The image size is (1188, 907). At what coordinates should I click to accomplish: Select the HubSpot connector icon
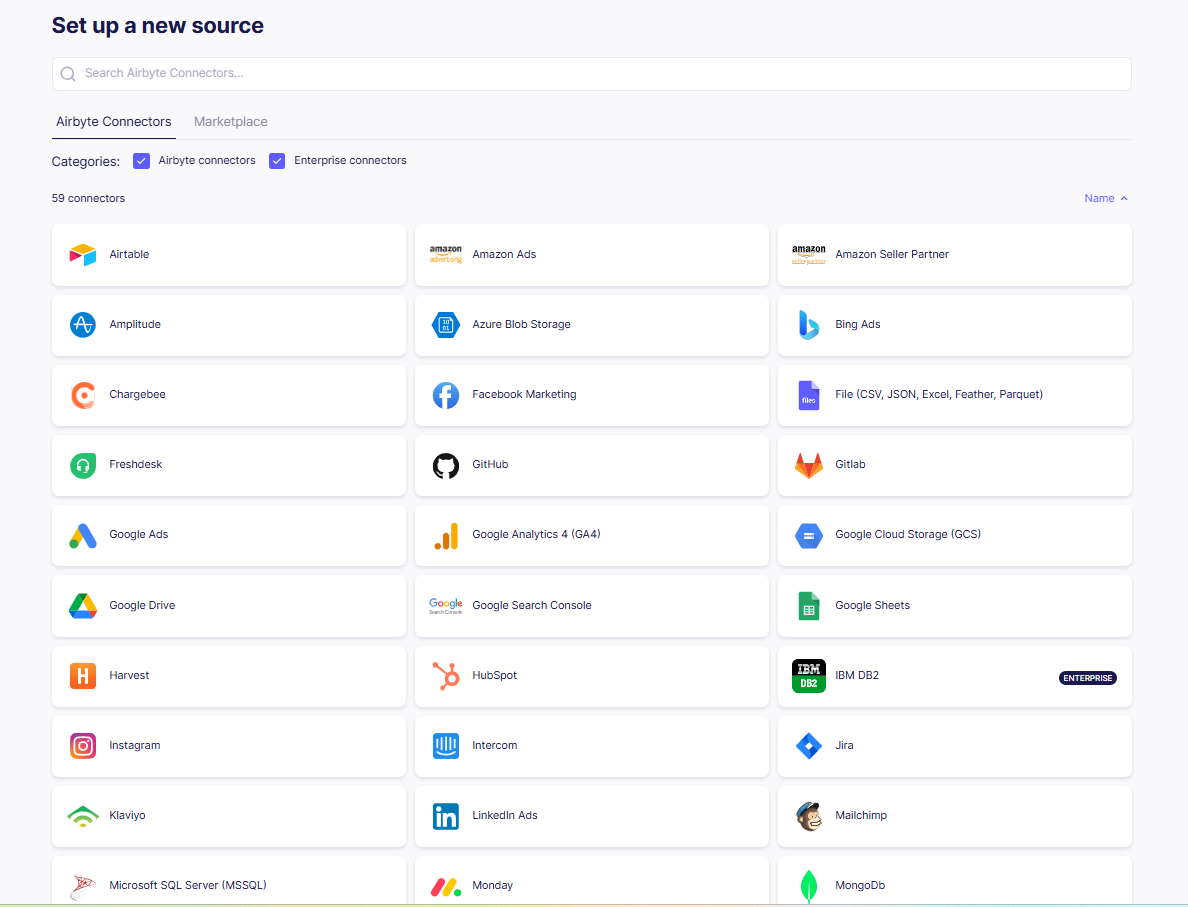click(445, 675)
